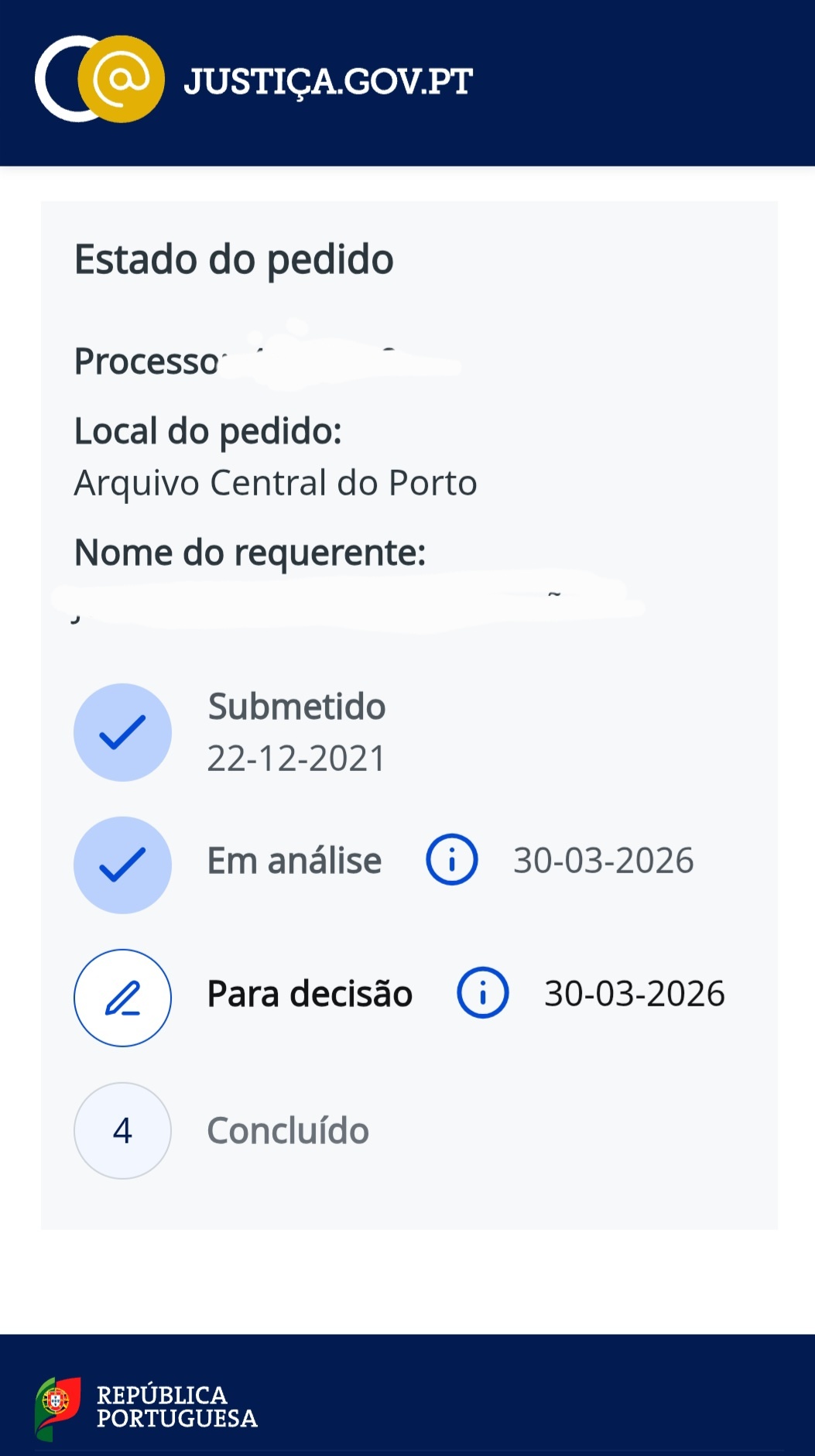Click the República Portuguesa flag emblem
This screenshot has width=815, height=1456.
(x=58, y=1407)
